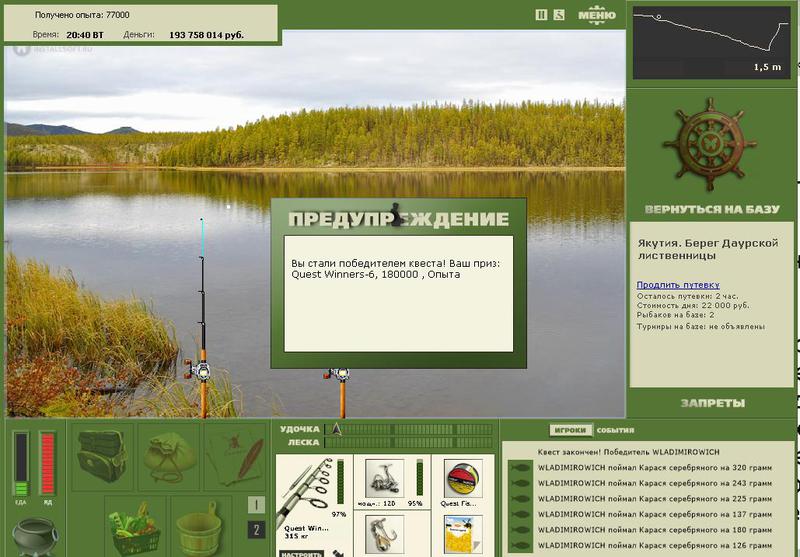Viewport: 800px width, 557px height.
Task: Open the ЗАПРЕТЫ restrictions panel
Action: coord(713,403)
